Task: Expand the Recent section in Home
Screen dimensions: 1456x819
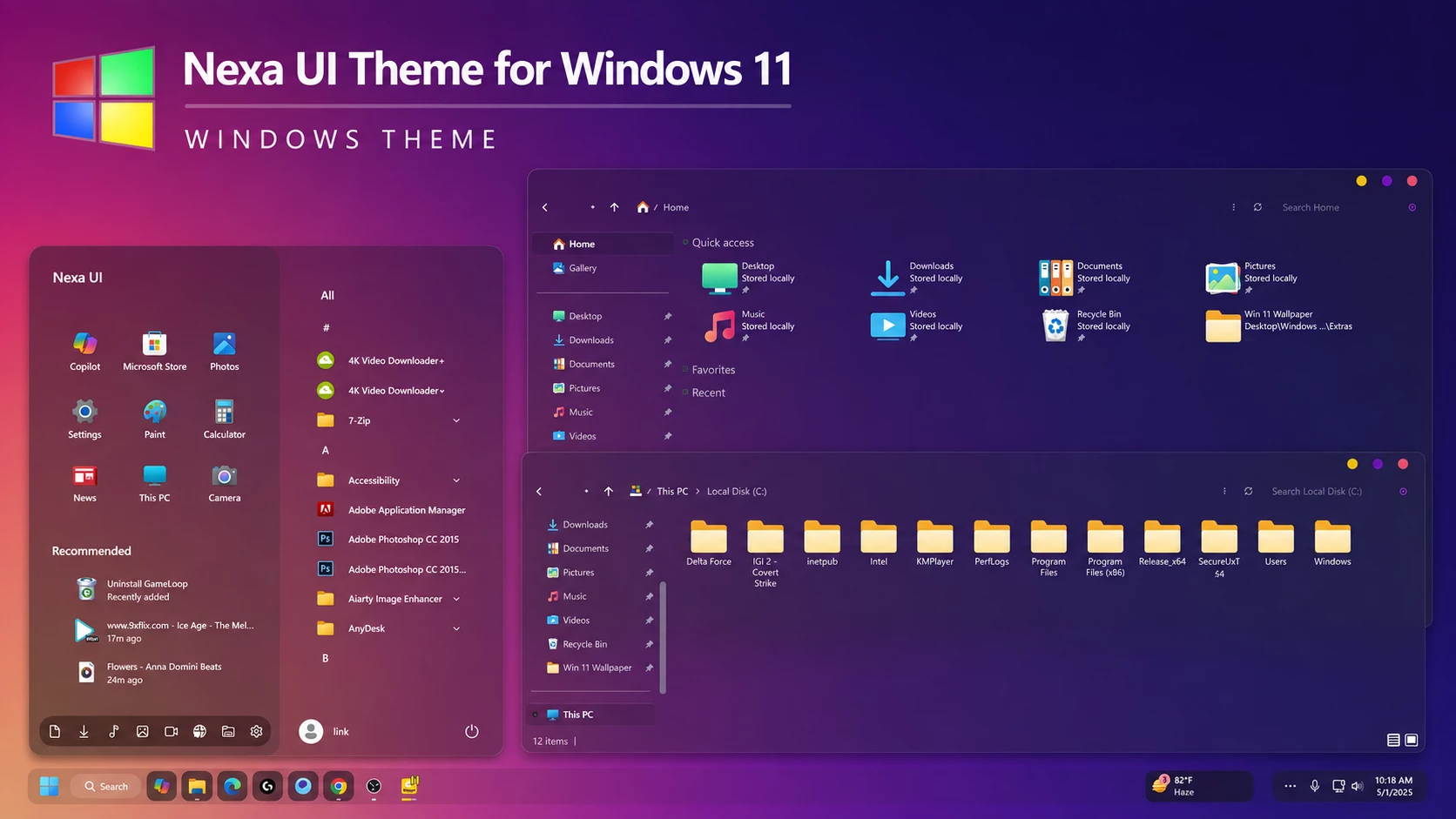Action: pyautogui.click(x=685, y=393)
